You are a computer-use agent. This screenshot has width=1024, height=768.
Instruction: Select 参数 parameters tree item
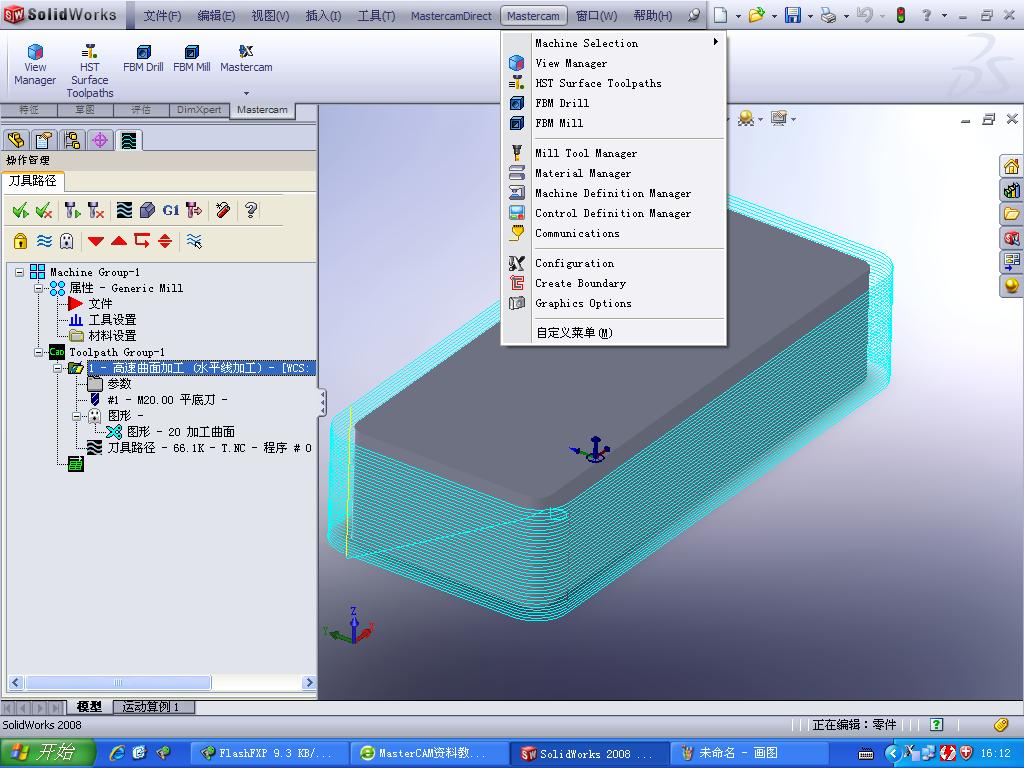tap(120, 384)
